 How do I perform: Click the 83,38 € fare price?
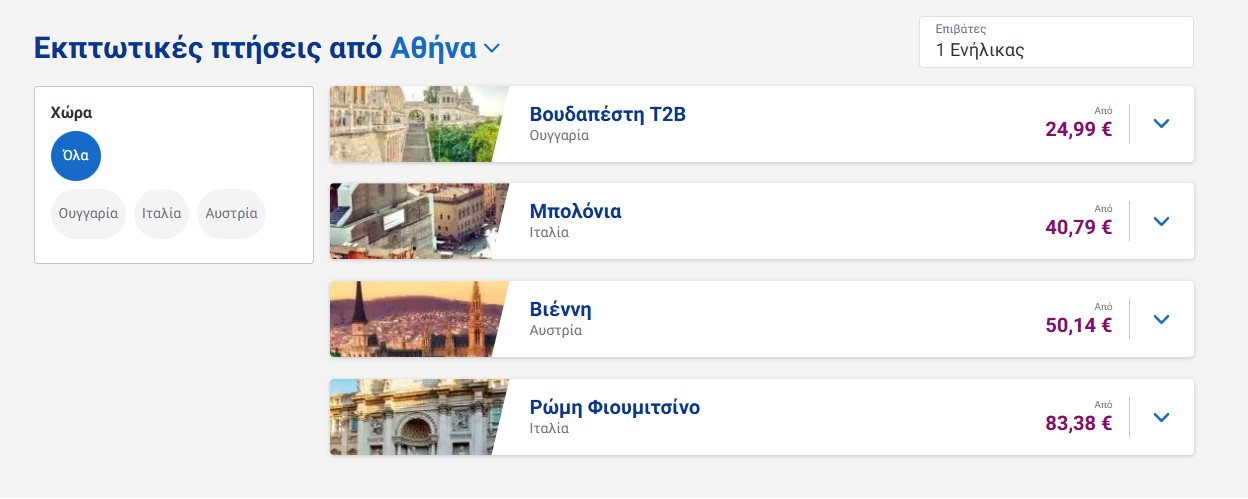coord(1078,423)
